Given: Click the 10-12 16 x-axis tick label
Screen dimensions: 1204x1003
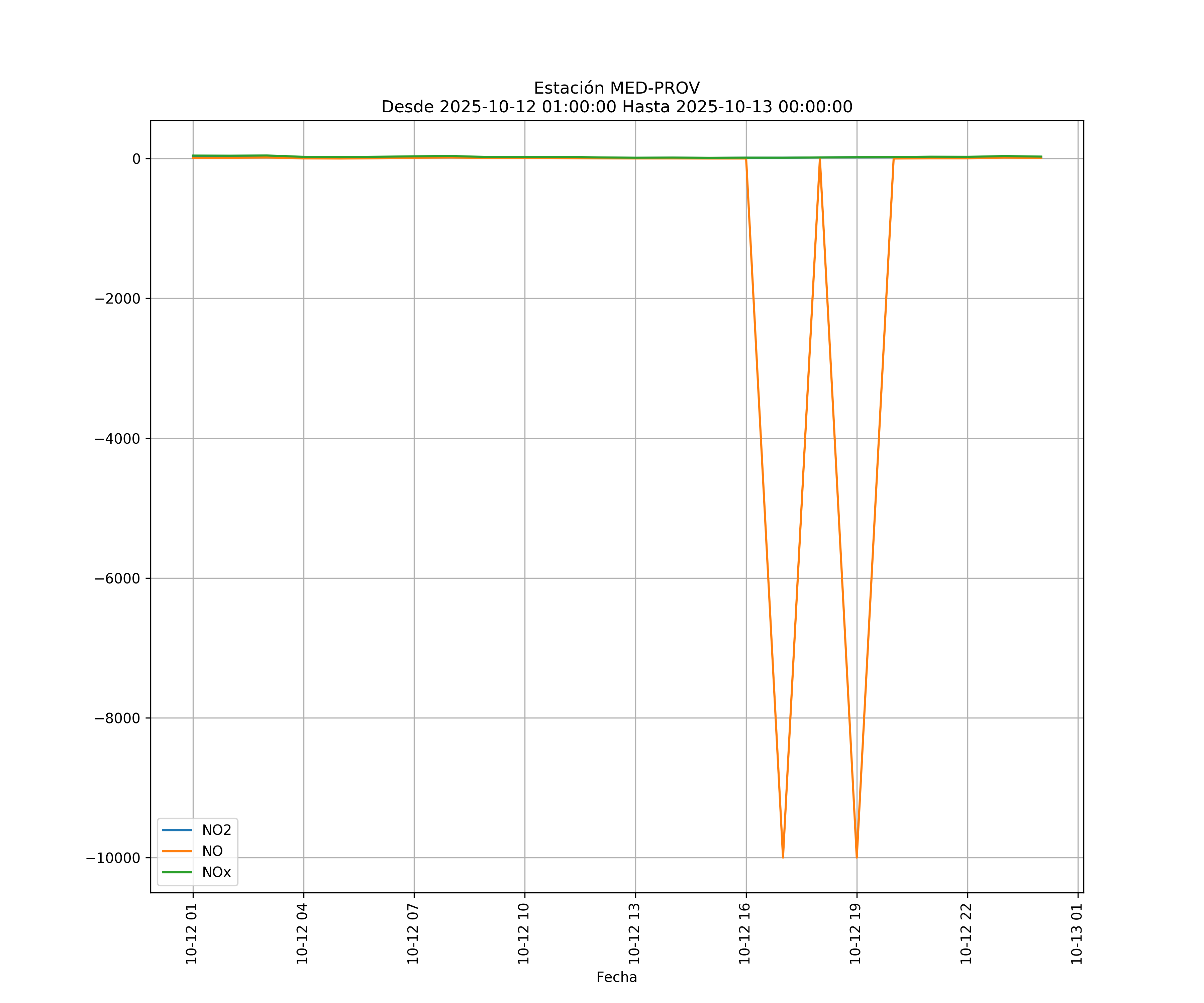Looking at the screenshot, I should click(x=745, y=933).
